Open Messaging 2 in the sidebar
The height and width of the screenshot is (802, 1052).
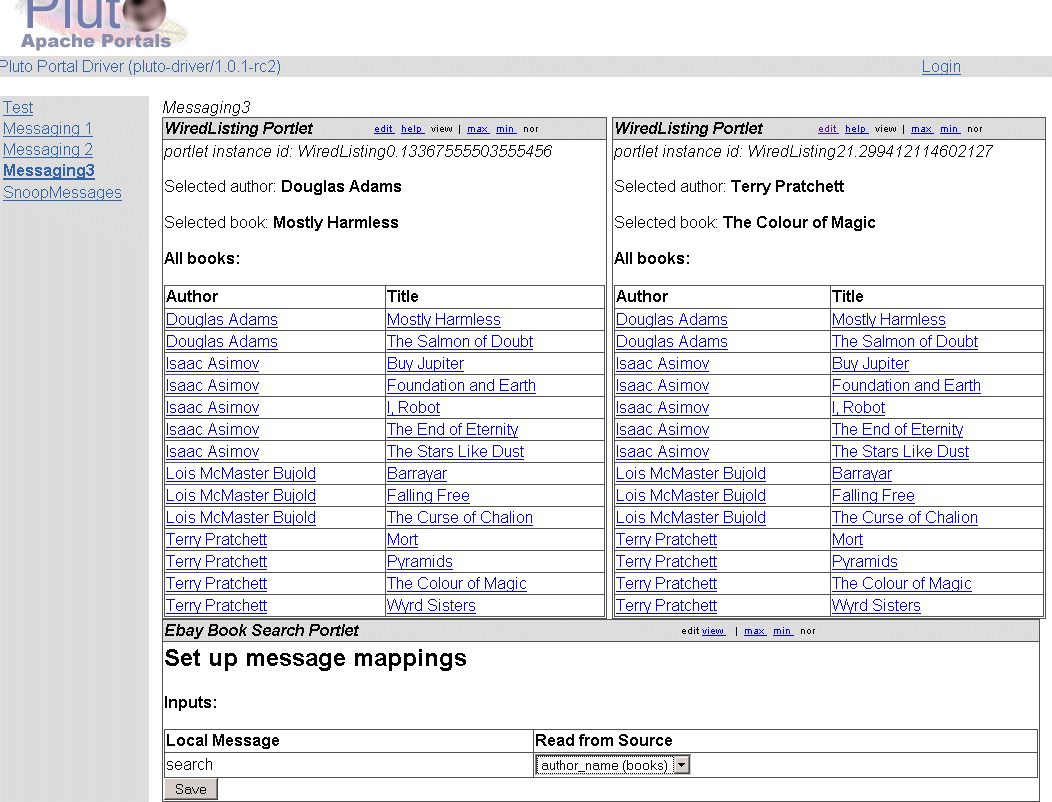tap(48, 150)
